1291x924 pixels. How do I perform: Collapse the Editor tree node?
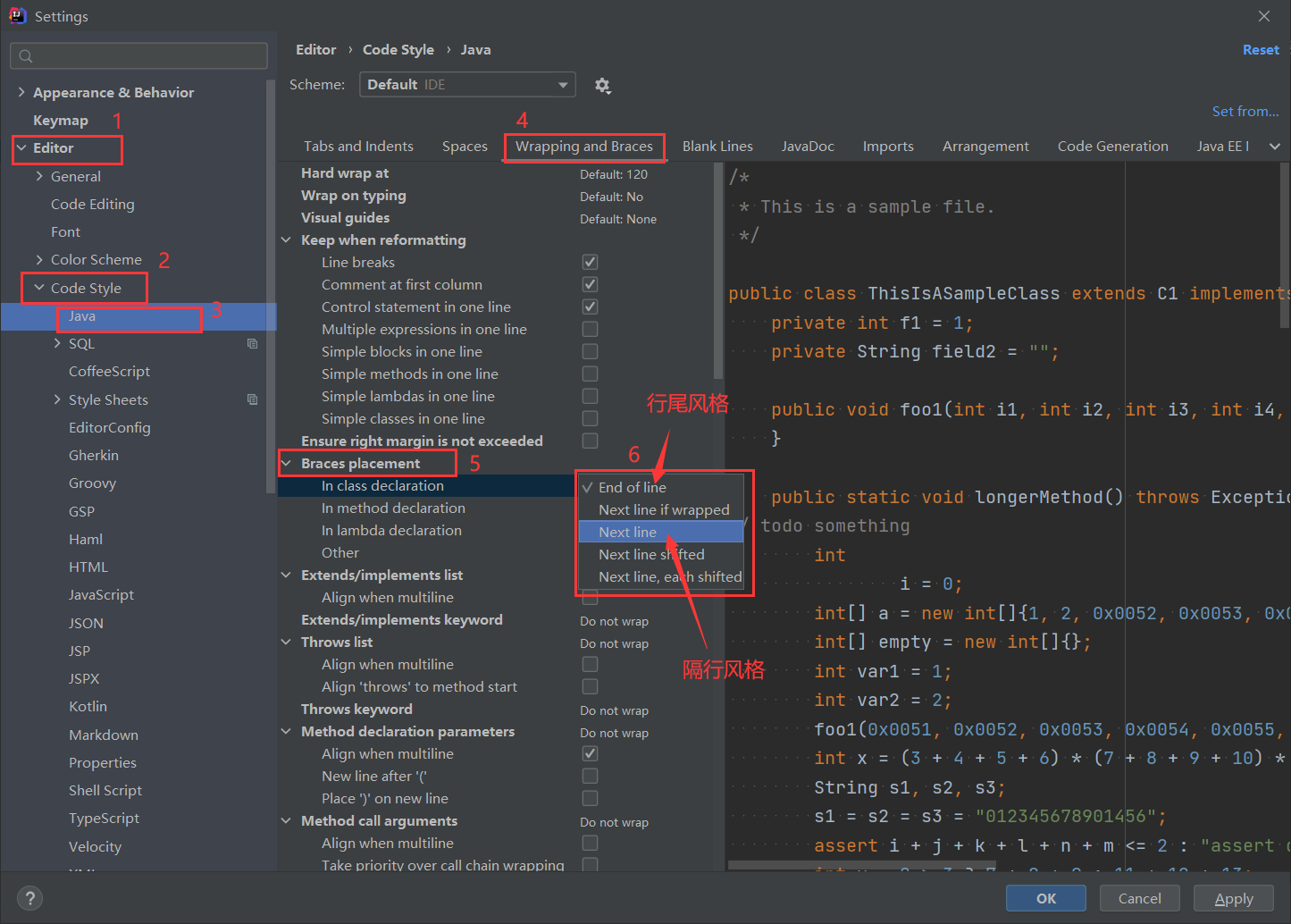point(21,148)
